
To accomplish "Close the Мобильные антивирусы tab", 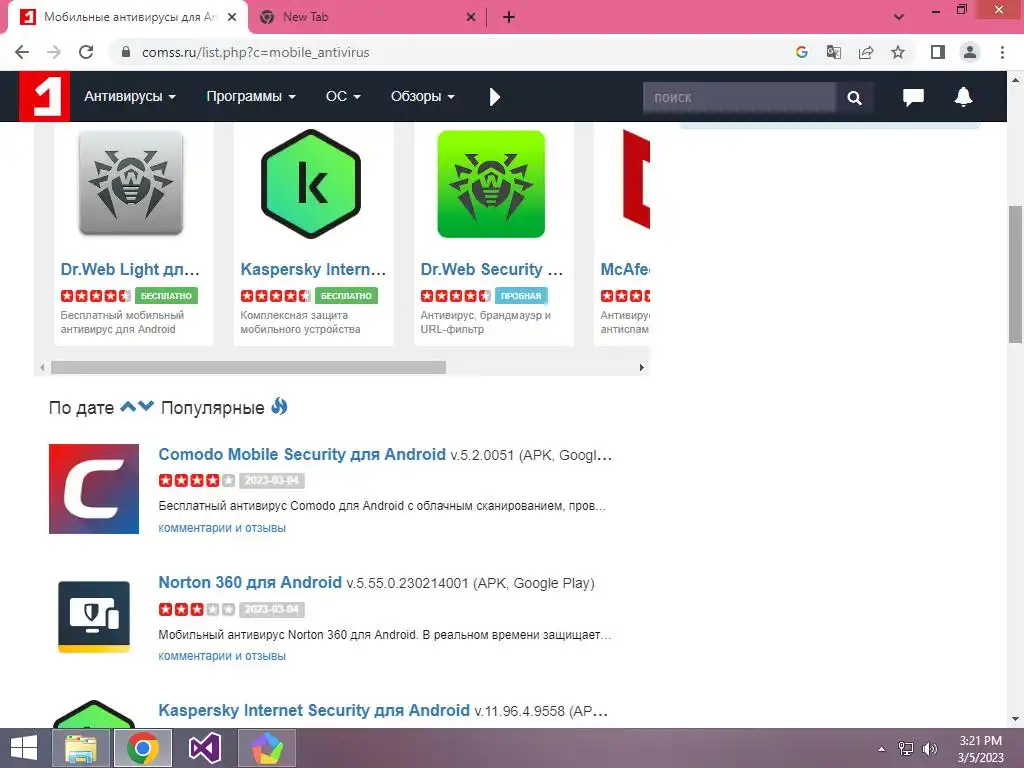I will point(232,18).
